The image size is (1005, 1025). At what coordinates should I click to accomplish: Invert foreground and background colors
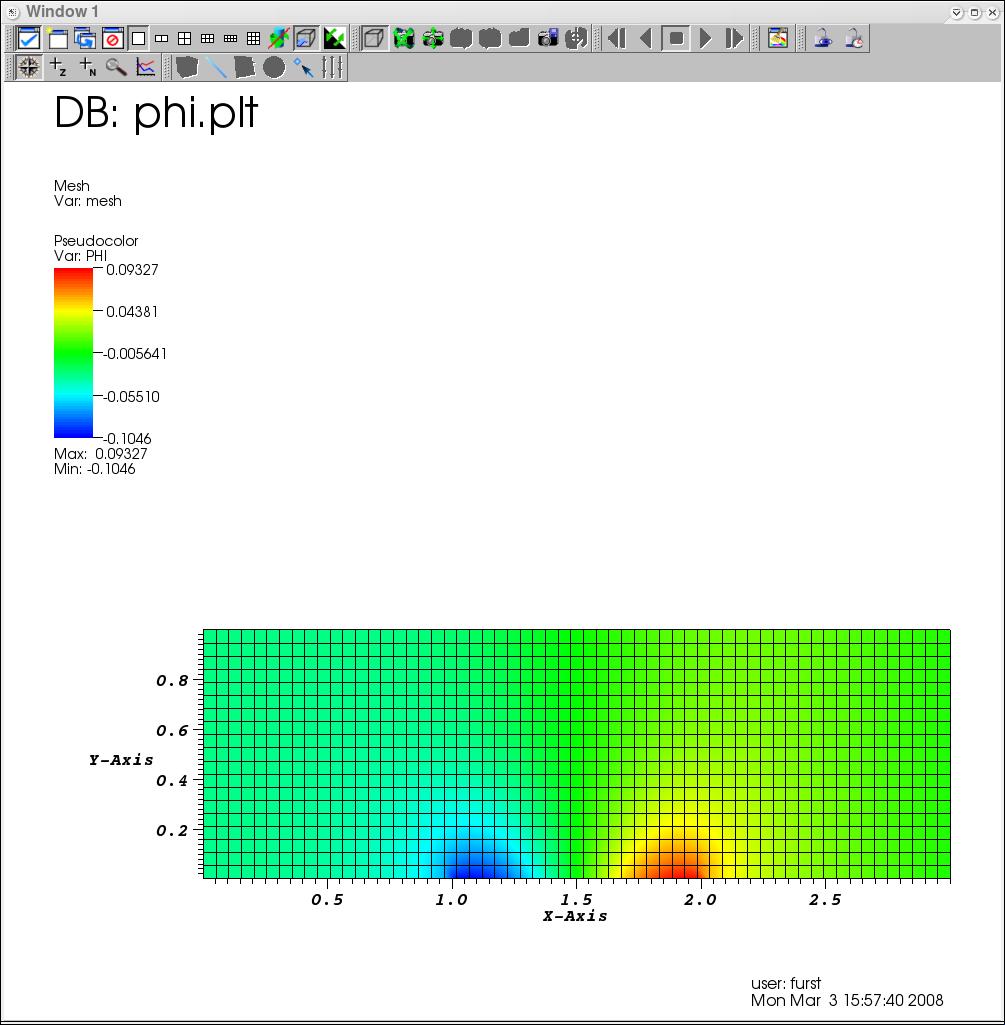click(335, 39)
